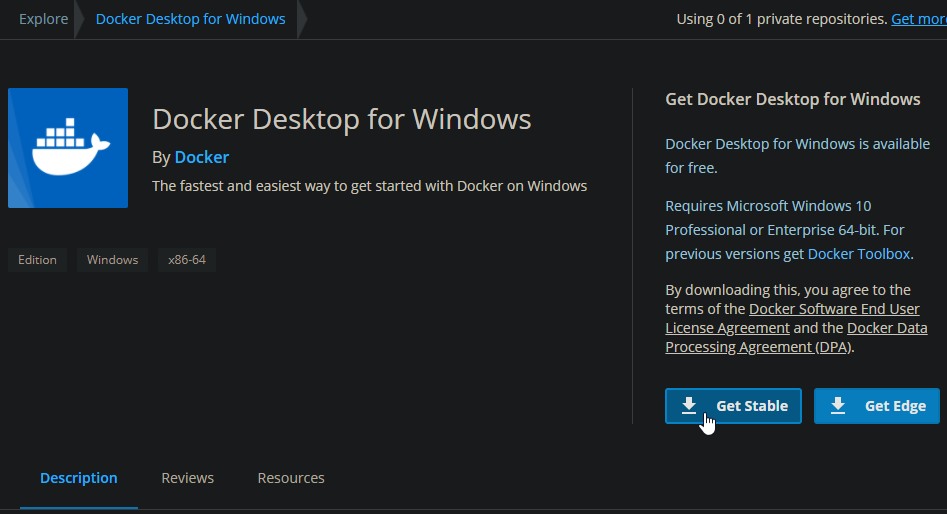Screen dimensions: 947x514
Task: Click the download icon on Get Edge
Action: (838, 405)
